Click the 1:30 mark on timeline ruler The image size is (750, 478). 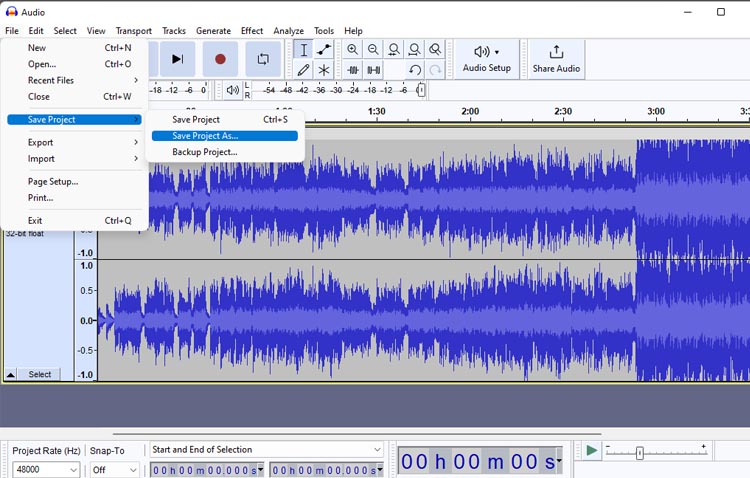pos(376,111)
